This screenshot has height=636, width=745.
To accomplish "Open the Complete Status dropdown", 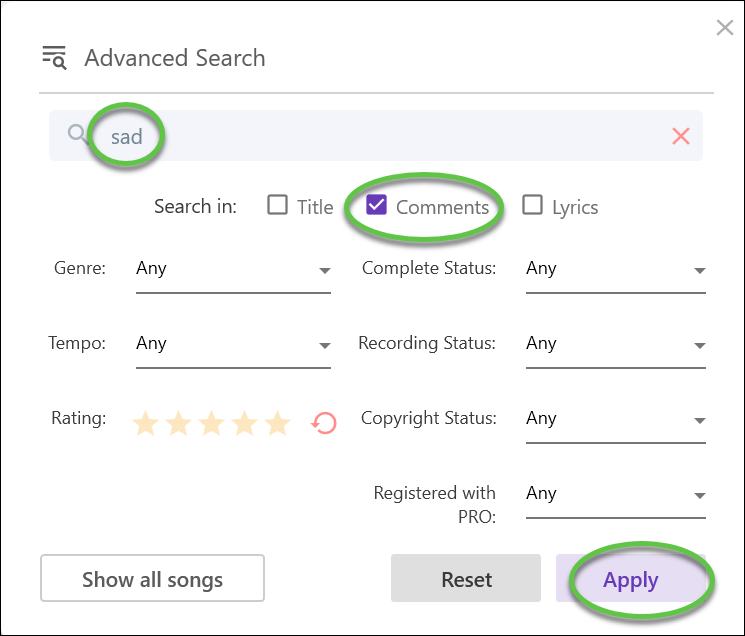I will tap(616, 270).
